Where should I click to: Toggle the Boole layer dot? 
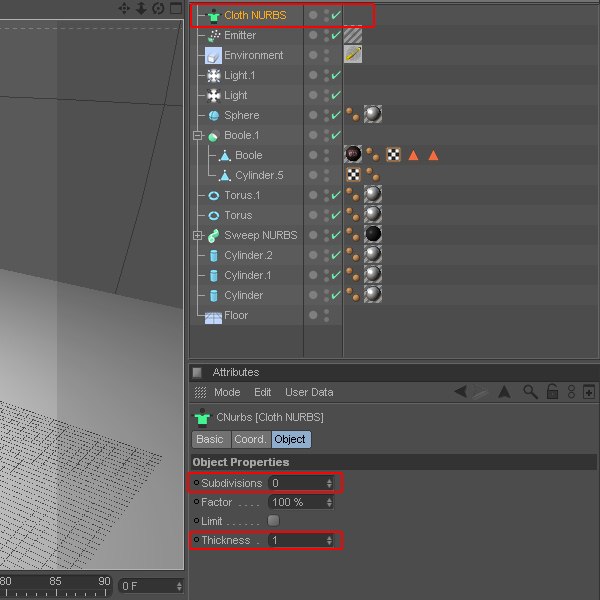(x=313, y=155)
